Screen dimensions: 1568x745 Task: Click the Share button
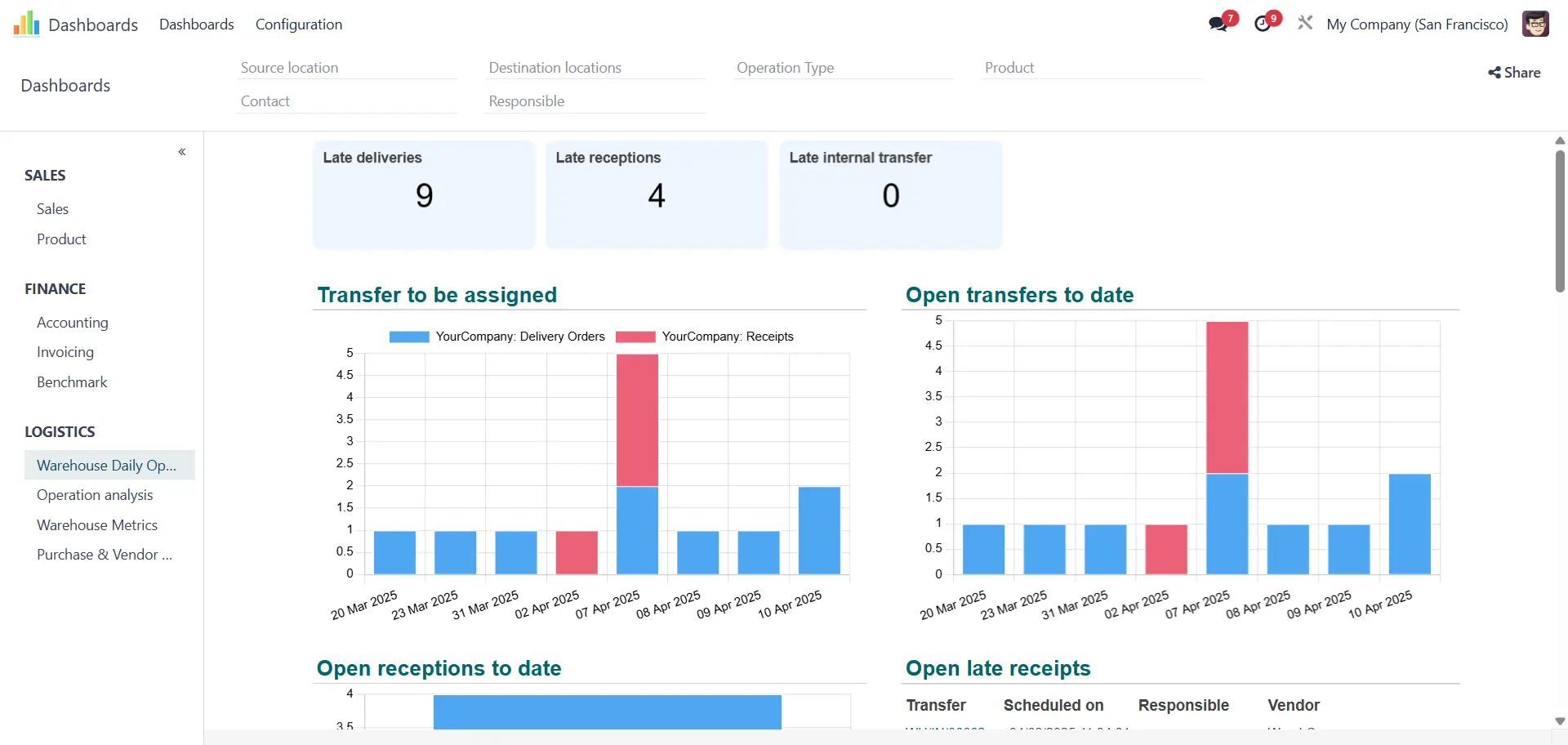click(1514, 73)
